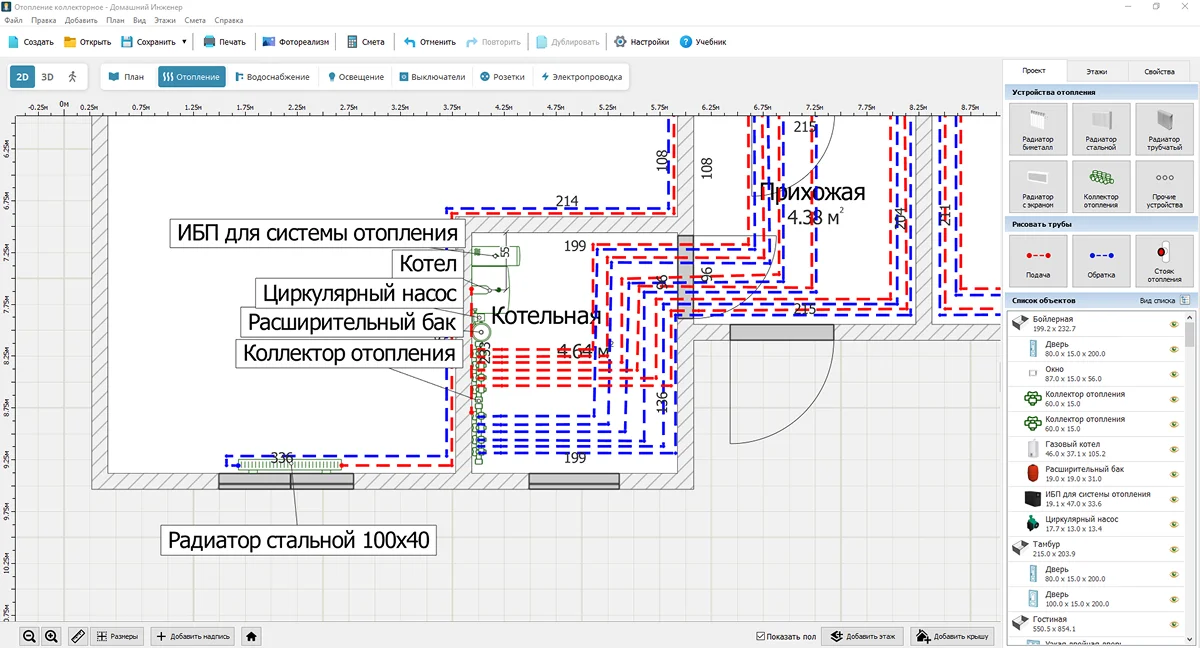Switch to walk-through person view
The width and height of the screenshot is (1200, 648).
pyautogui.click(x=72, y=77)
